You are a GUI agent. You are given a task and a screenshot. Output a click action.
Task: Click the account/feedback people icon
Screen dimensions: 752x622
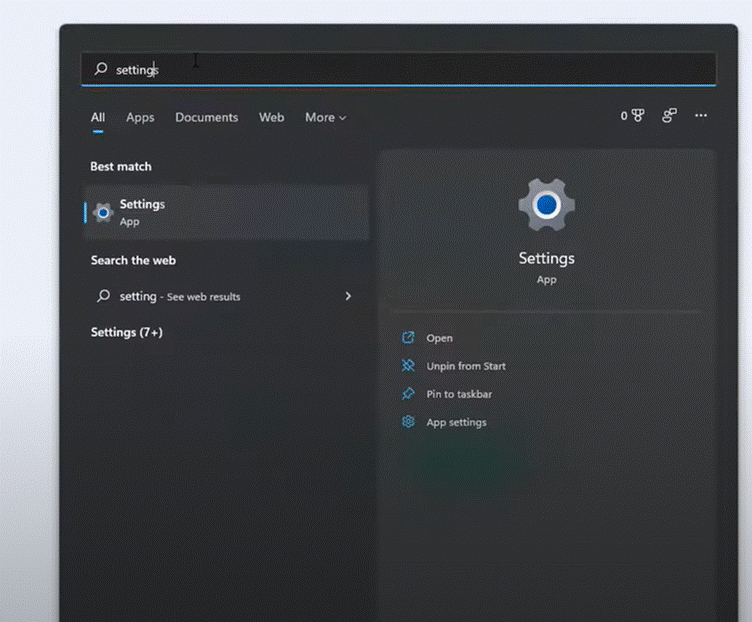pyautogui.click(x=670, y=116)
